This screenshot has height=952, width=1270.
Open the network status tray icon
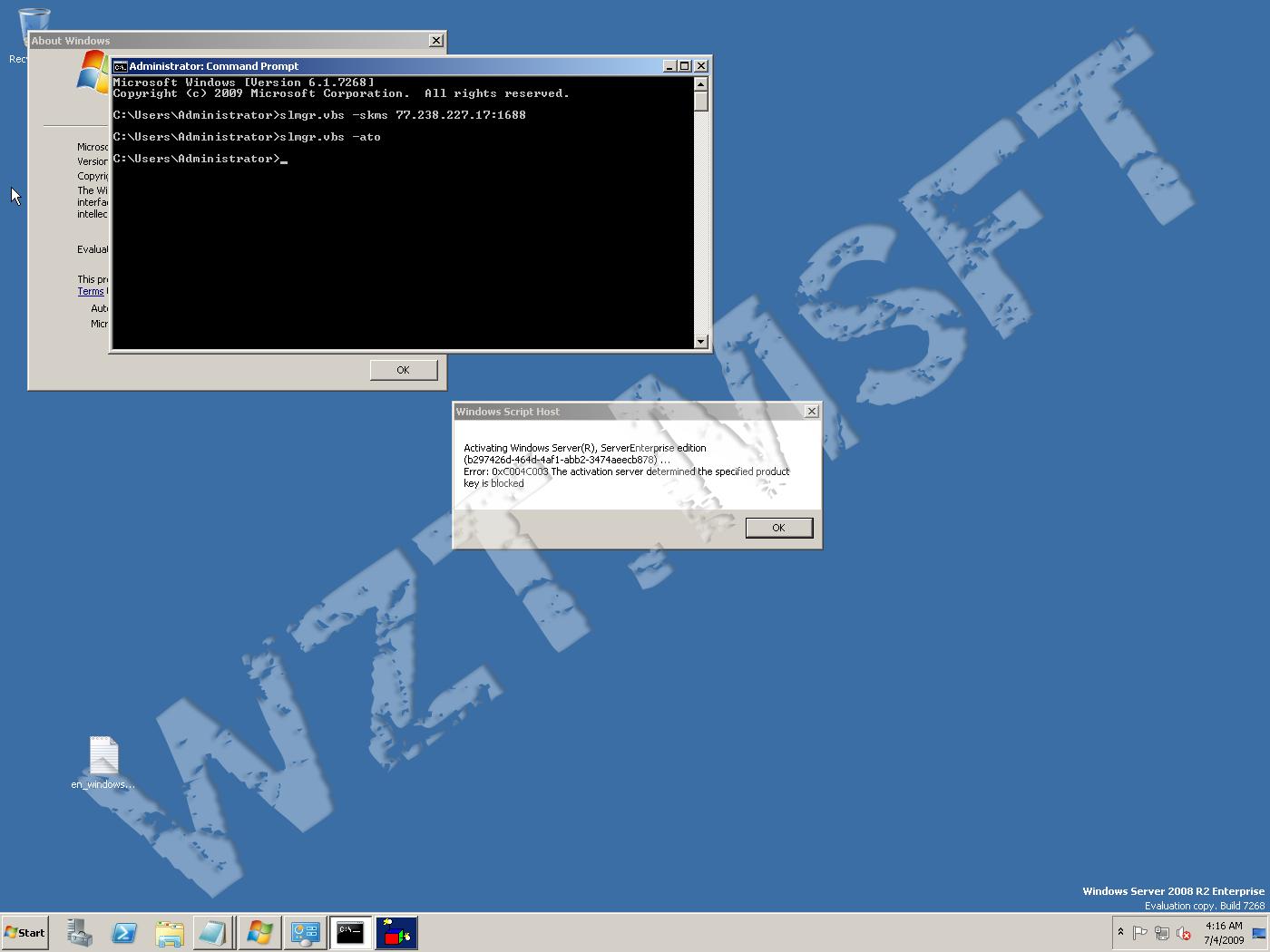click(x=1161, y=933)
